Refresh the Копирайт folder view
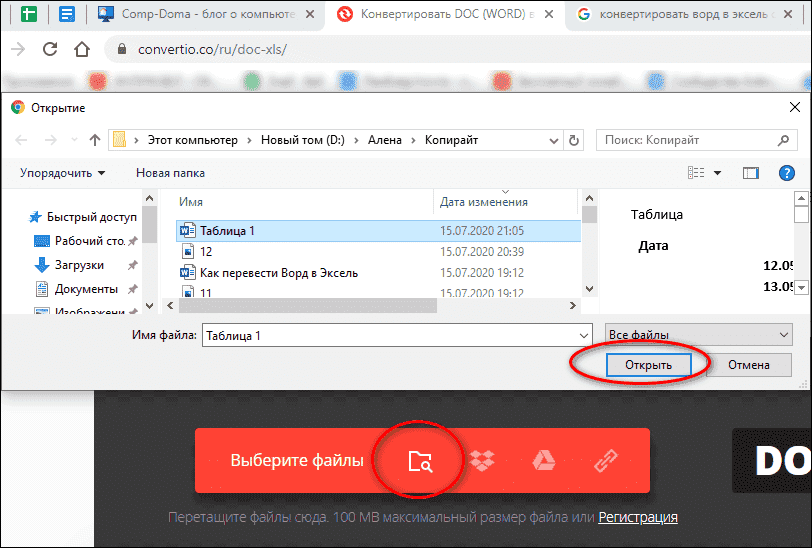The image size is (812, 548). coord(574,140)
